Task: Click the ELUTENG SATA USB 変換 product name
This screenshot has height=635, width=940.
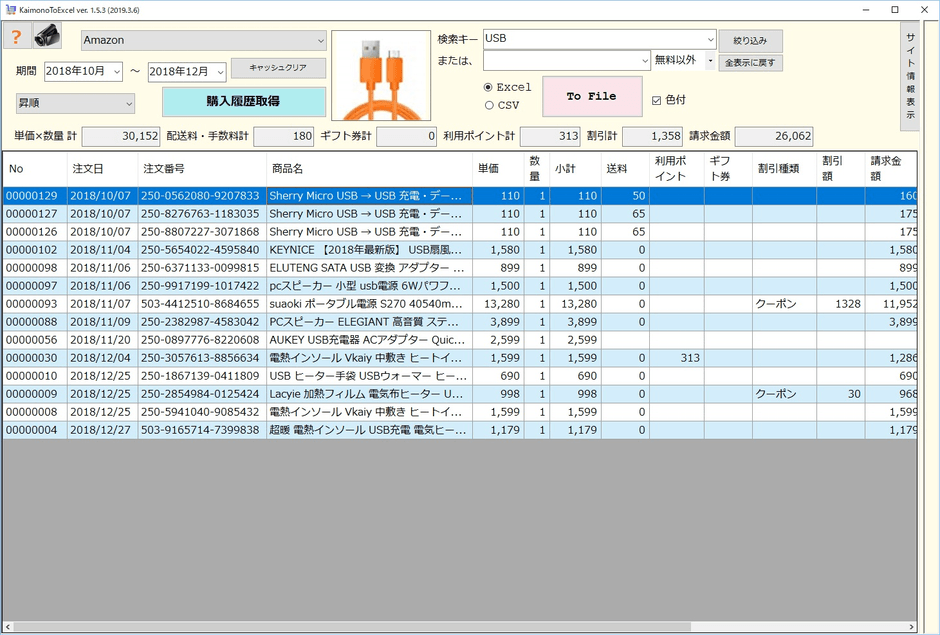Action: coord(366,268)
